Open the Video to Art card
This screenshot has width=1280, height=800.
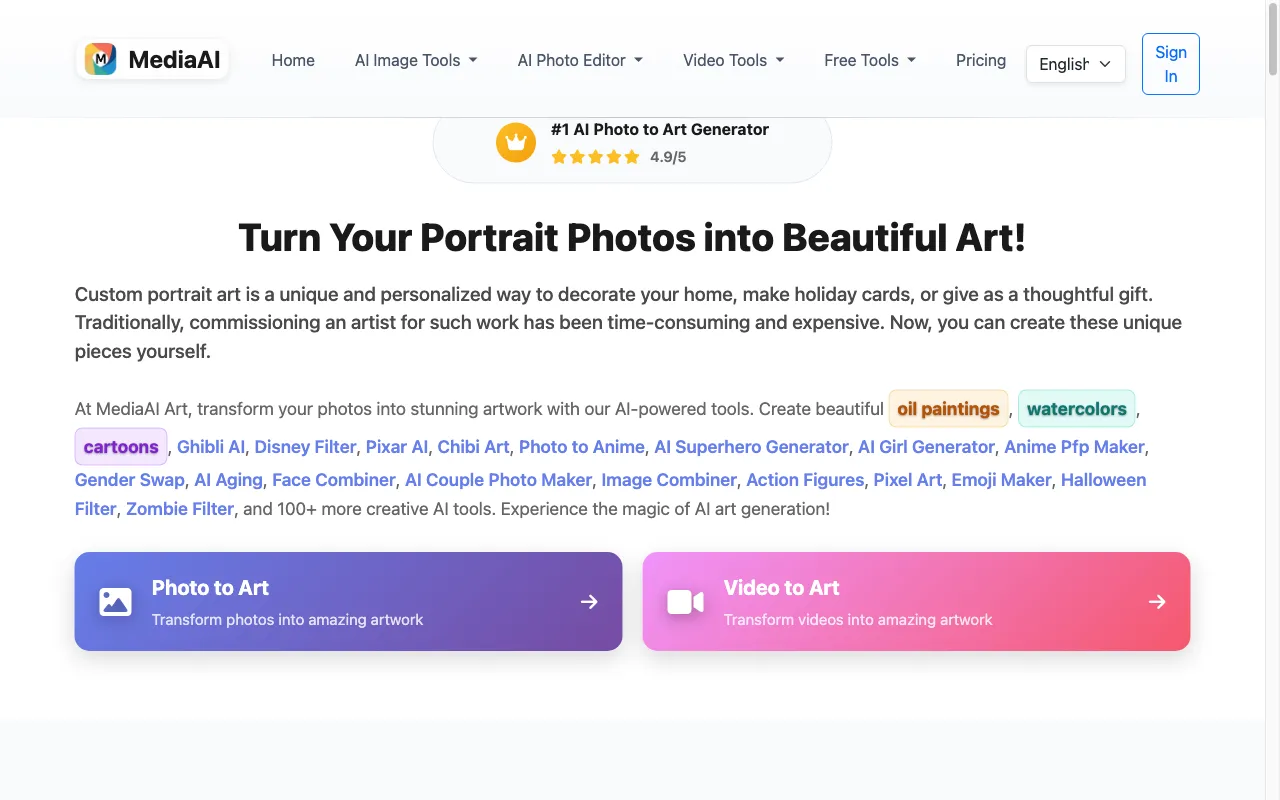(916, 602)
